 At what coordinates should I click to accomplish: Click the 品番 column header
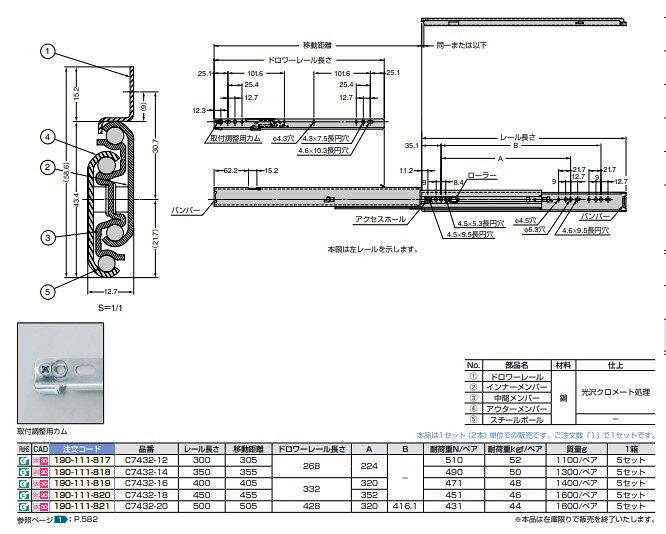(x=146, y=449)
